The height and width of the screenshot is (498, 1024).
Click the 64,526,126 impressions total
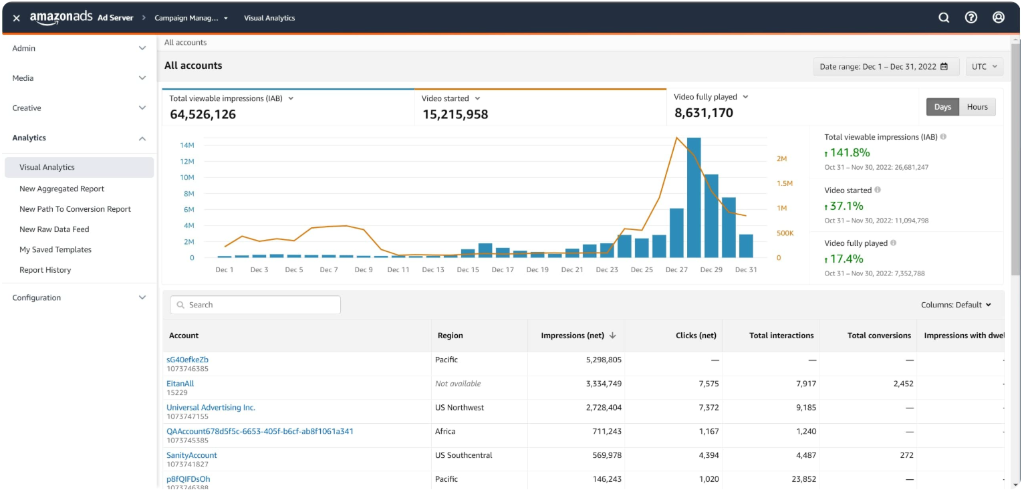click(x=203, y=114)
